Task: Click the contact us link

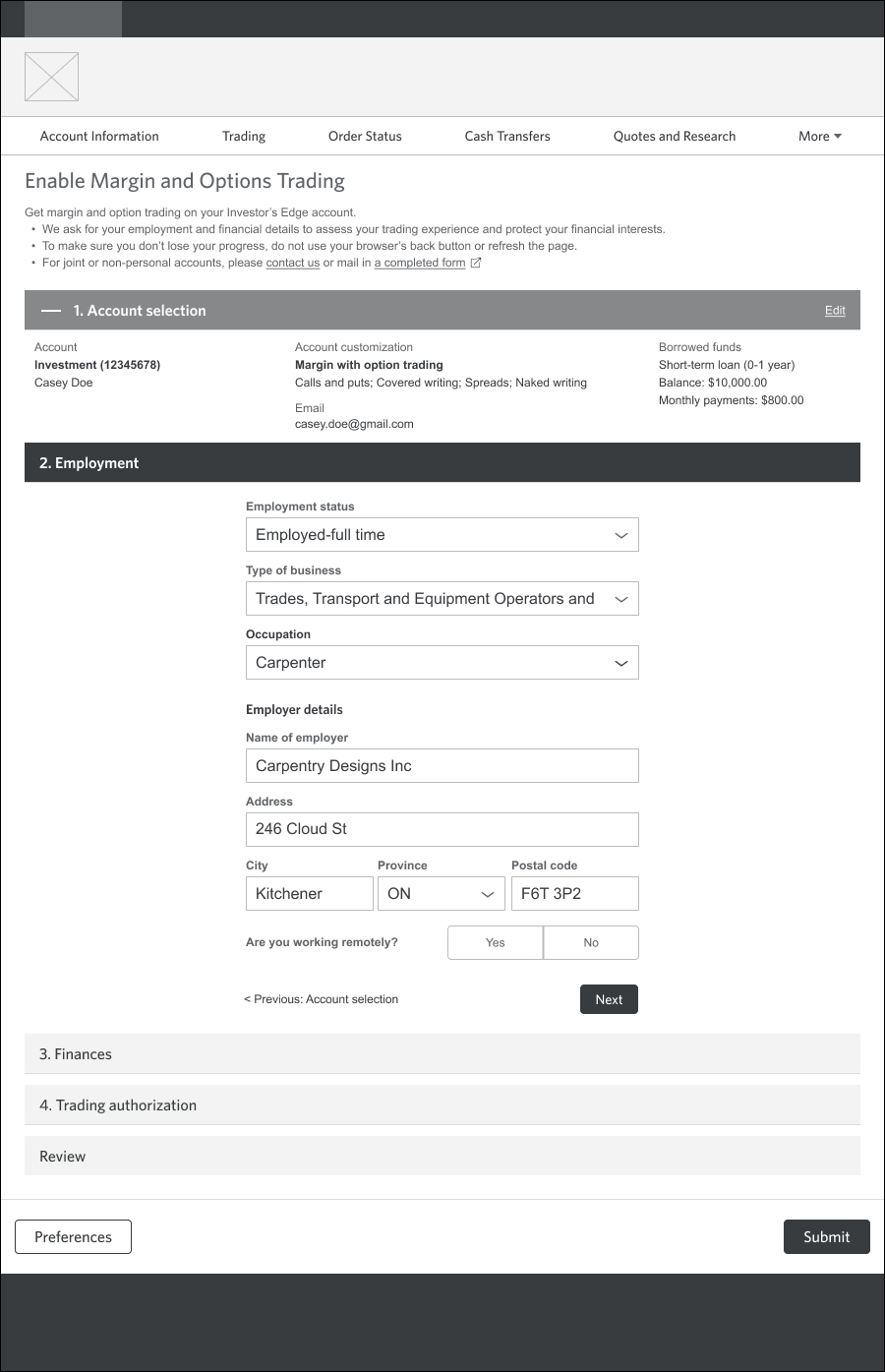Action: pyautogui.click(x=293, y=263)
